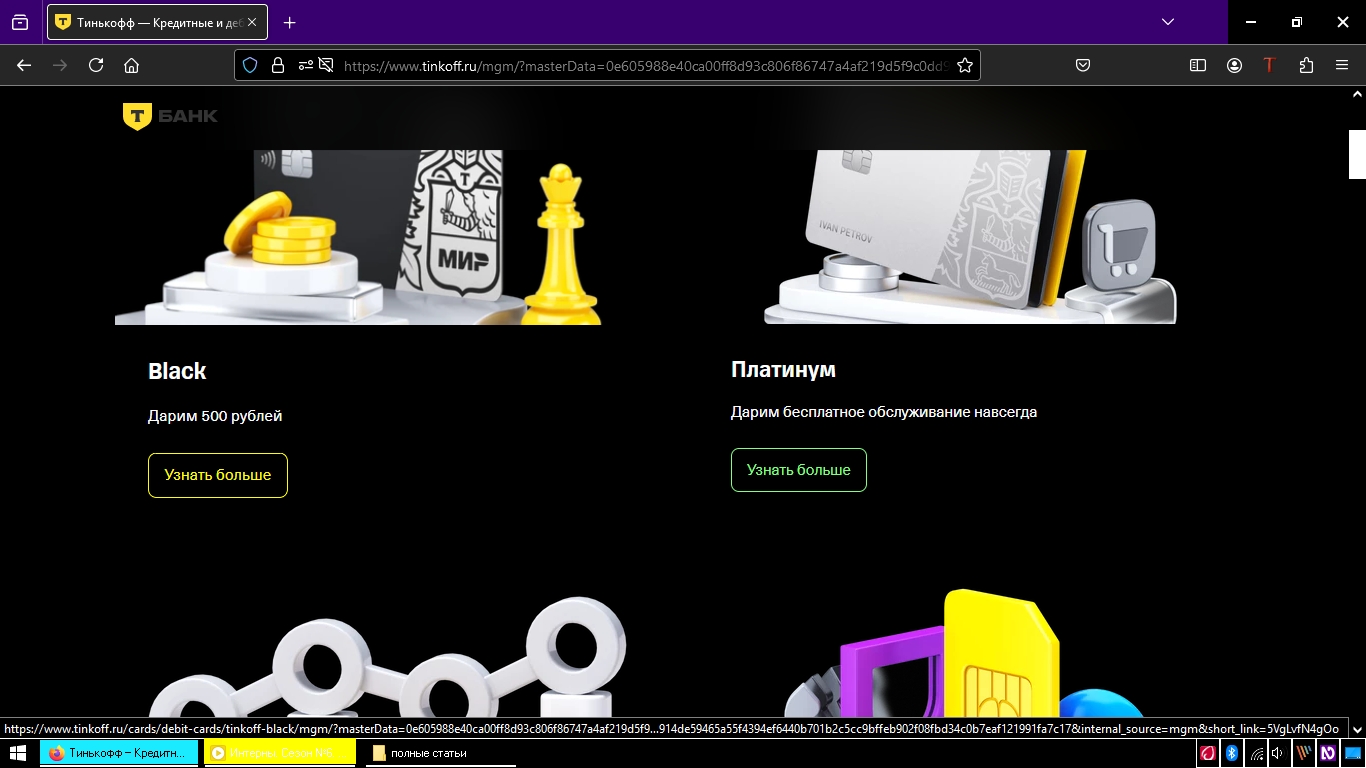Open the striped colored bars tray icon

click(1304, 753)
